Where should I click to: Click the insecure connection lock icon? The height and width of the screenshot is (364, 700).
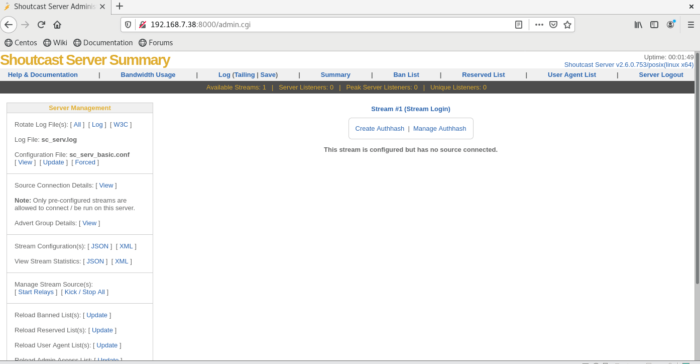[x=142, y=25]
